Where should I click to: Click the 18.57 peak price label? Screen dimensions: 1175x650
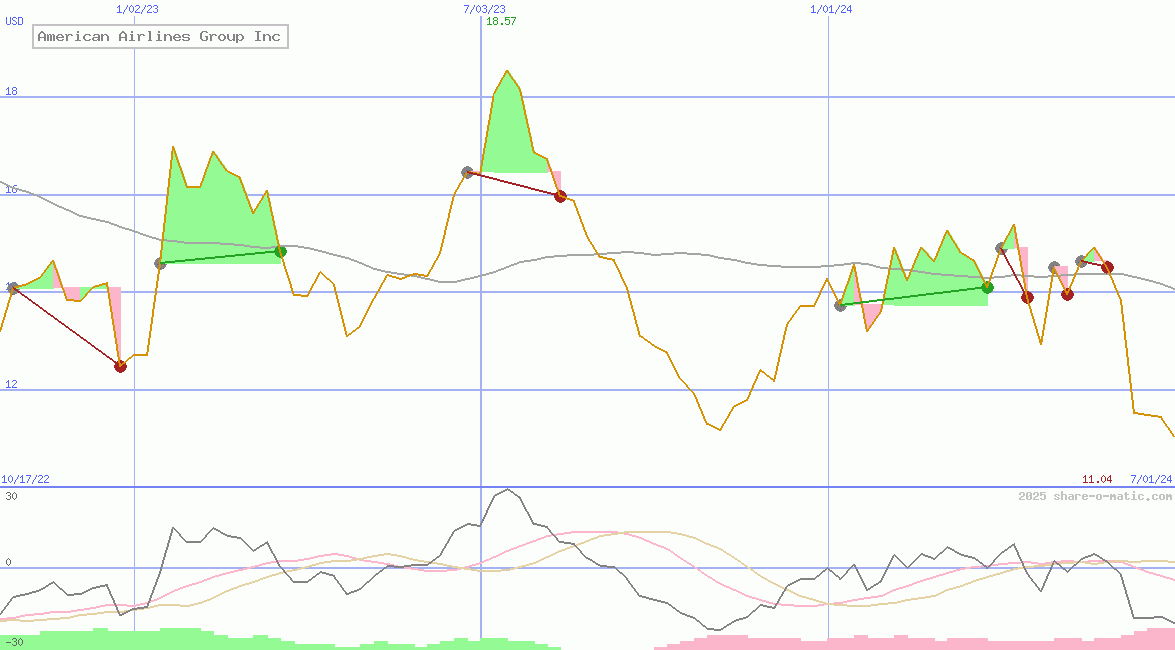(x=501, y=21)
